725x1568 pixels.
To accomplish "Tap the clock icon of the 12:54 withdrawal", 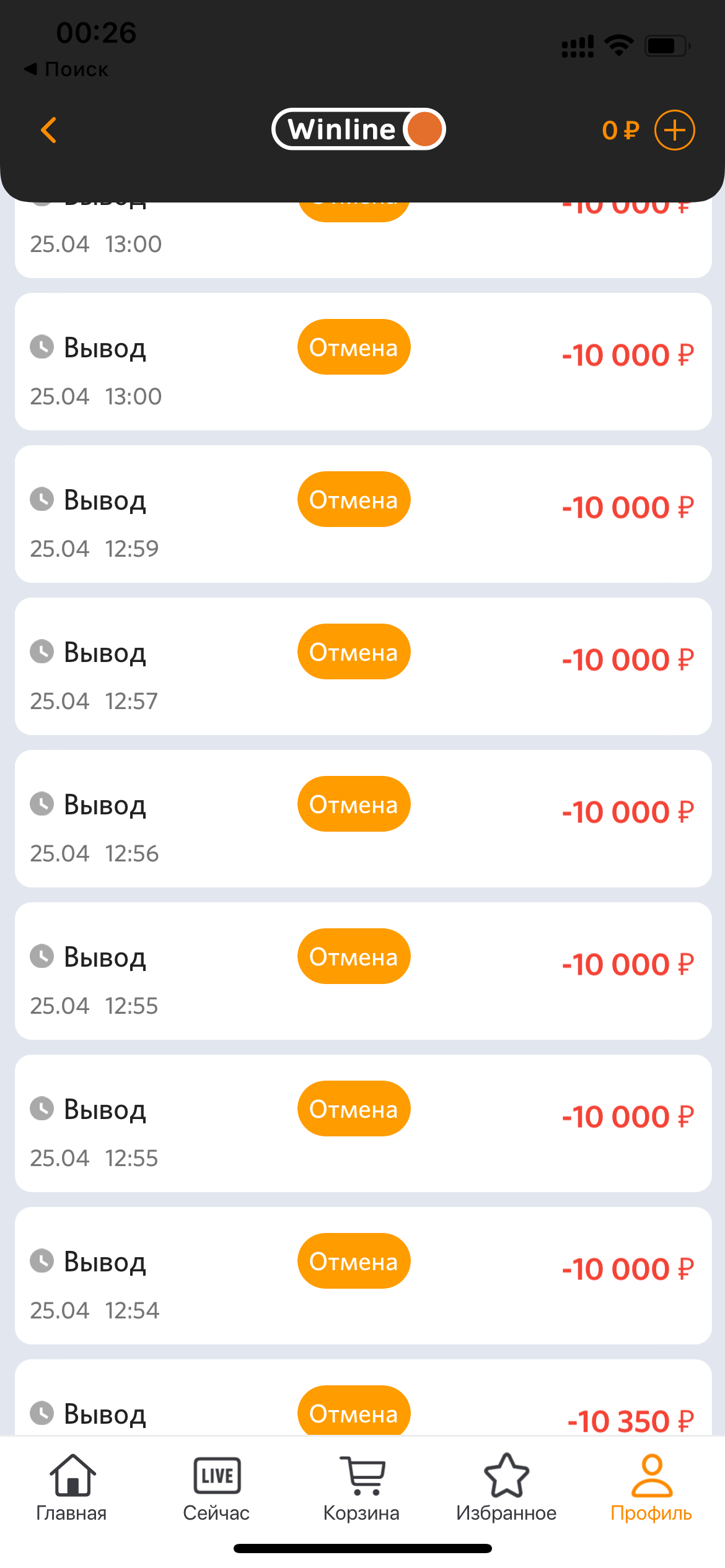I will point(42,1261).
